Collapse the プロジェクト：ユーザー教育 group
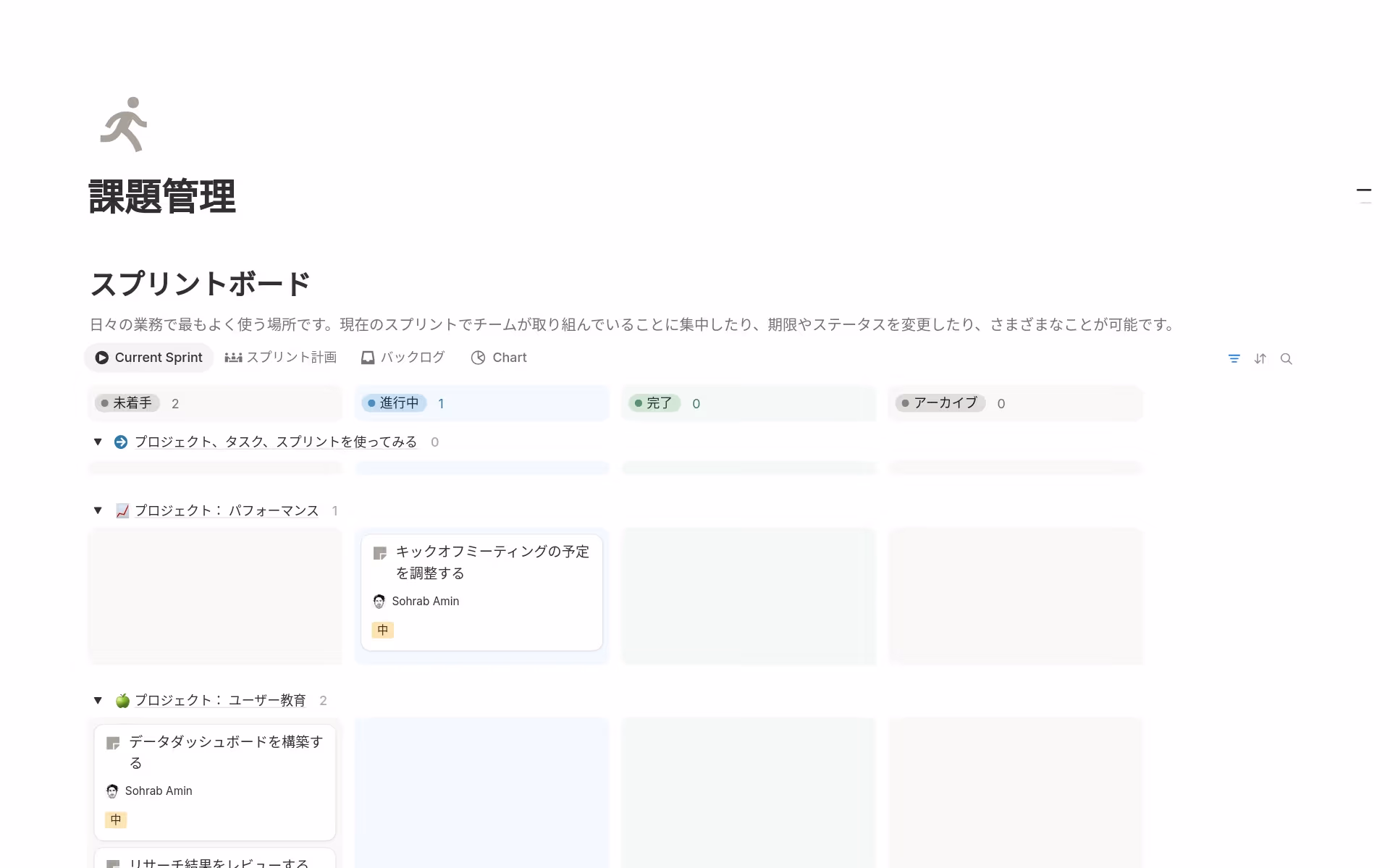The width and height of the screenshot is (1390, 868). click(98, 700)
